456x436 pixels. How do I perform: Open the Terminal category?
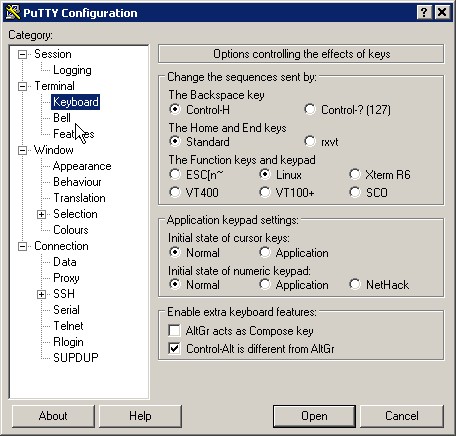[54, 86]
